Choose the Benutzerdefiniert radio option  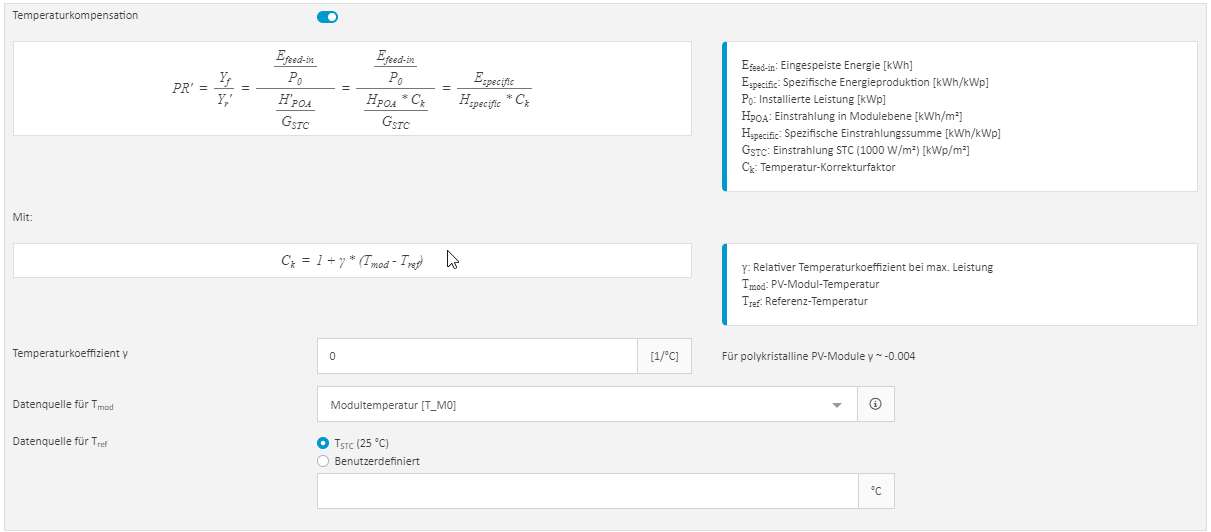(x=322, y=461)
